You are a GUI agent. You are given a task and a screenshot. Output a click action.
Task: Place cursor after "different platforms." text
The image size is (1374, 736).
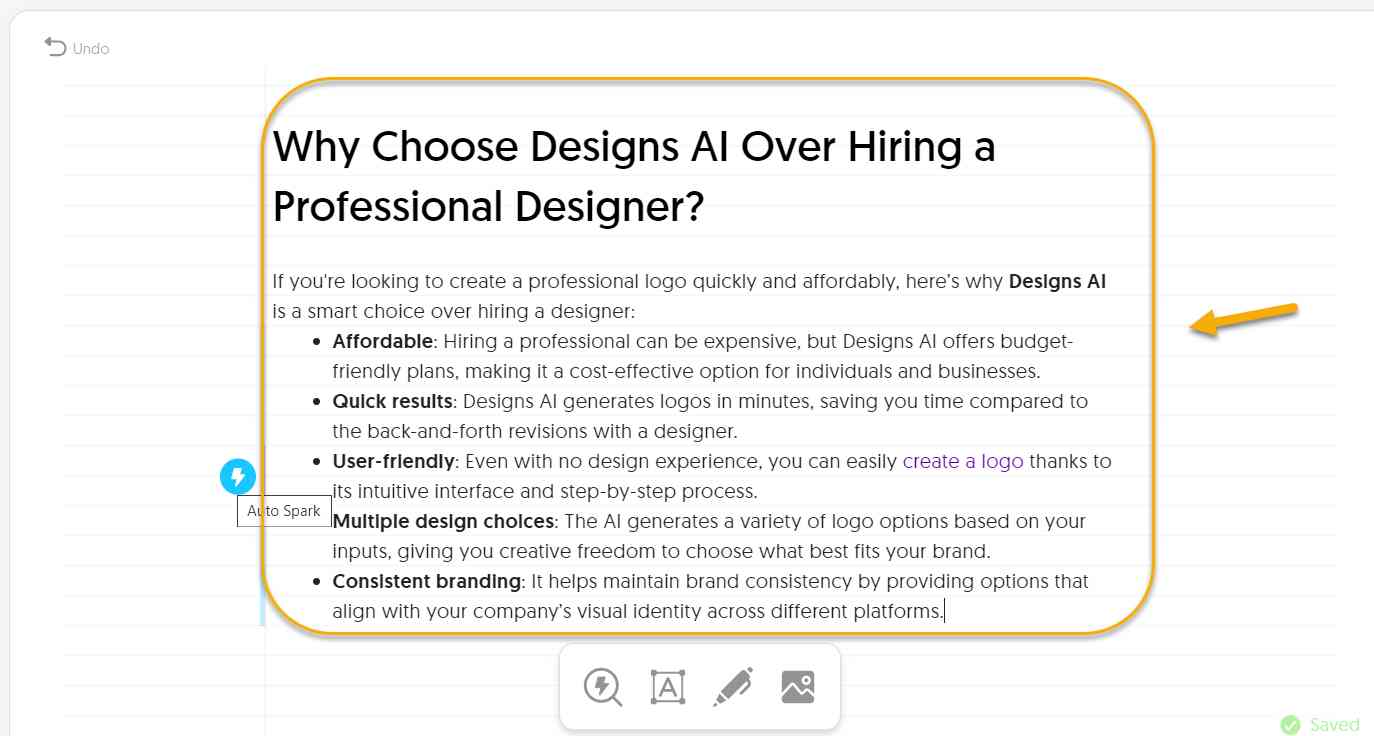[943, 611]
